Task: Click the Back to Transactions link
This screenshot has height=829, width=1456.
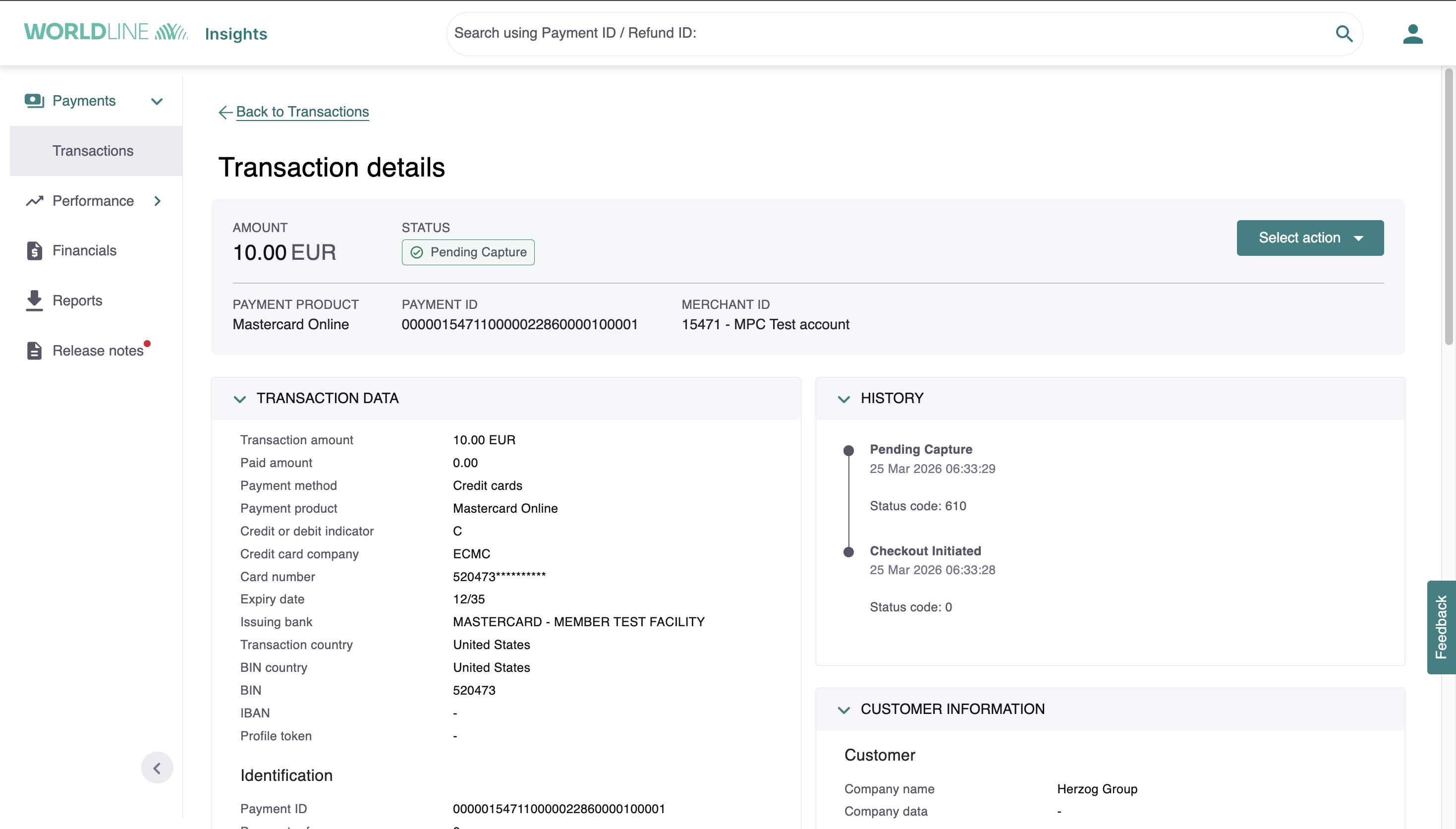Action: click(x=302, y=112)
